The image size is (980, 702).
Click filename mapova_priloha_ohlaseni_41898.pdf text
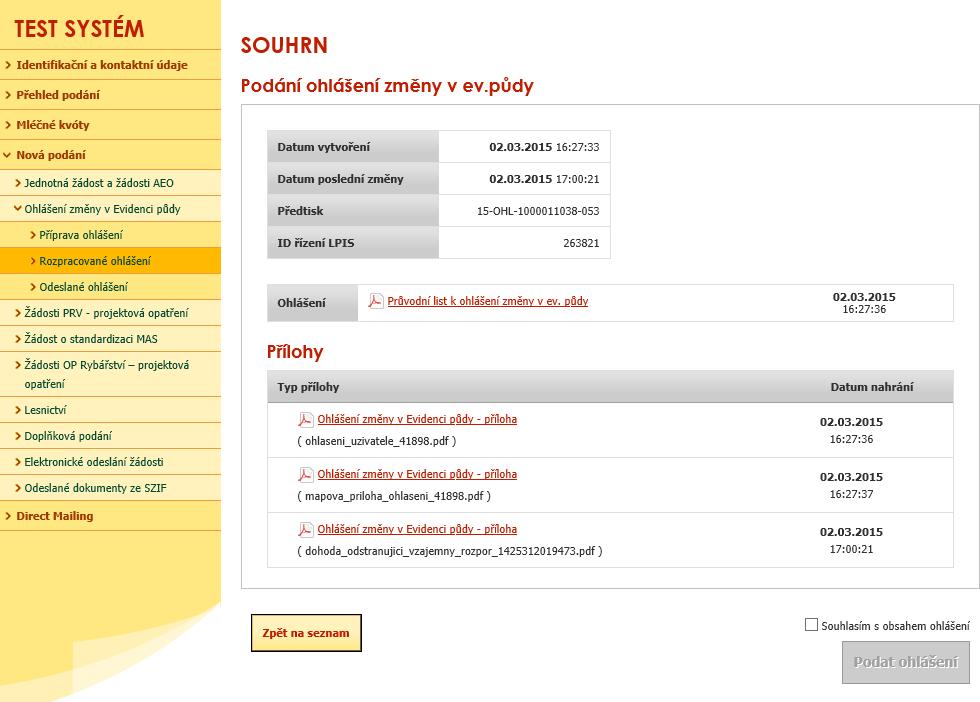pyautogui.click(x=394, y=496)
